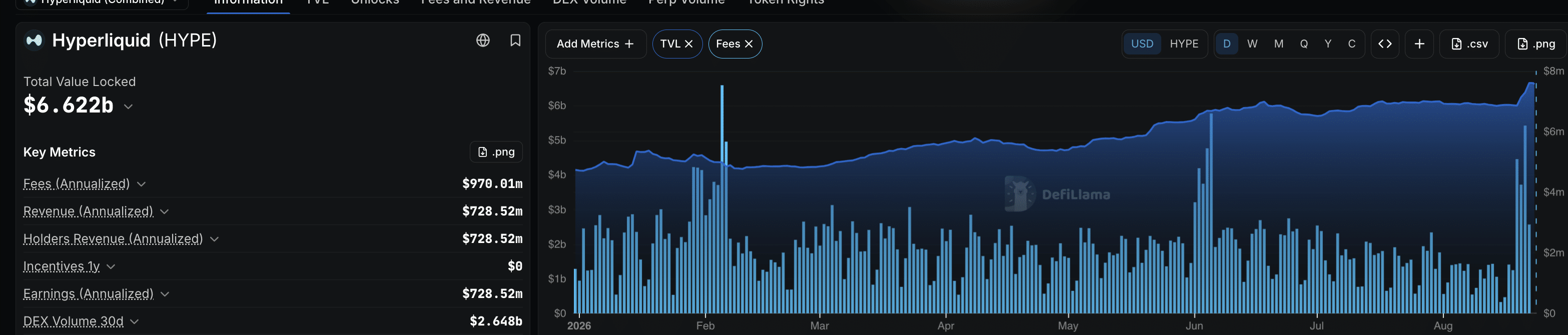Switch chart denomination to HYPE
1568x335 pixels.
(x=1183, y=44)
